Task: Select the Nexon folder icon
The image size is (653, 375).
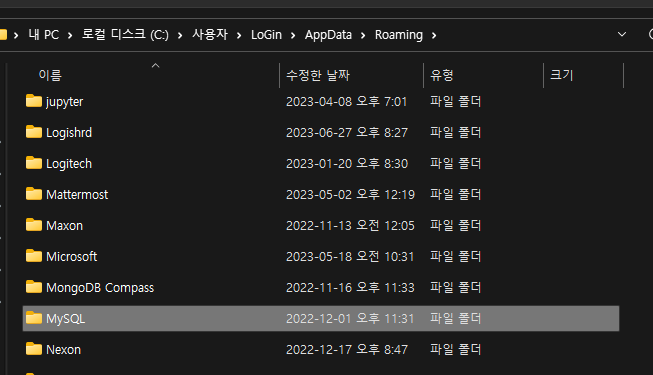Action: [34, 349]
